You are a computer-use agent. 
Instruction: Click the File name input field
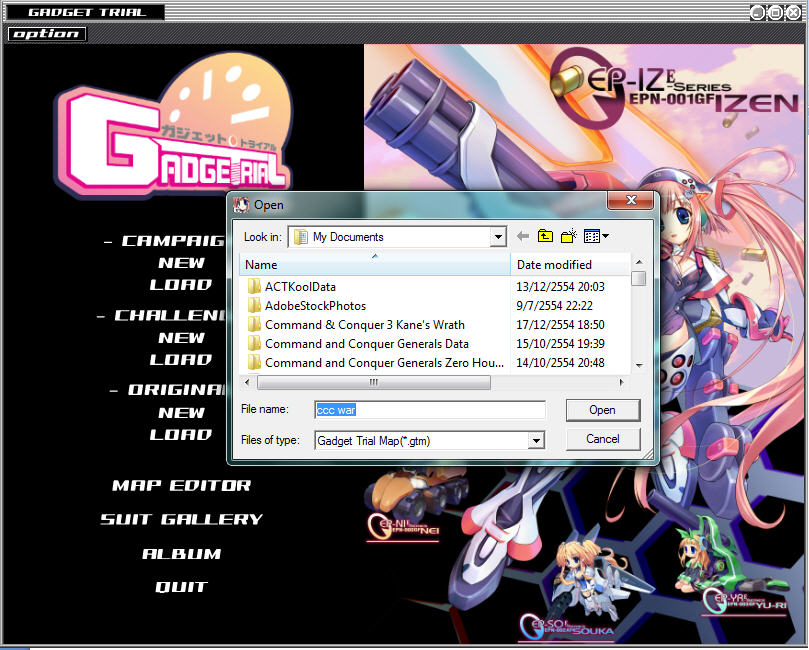coord(430,410)
